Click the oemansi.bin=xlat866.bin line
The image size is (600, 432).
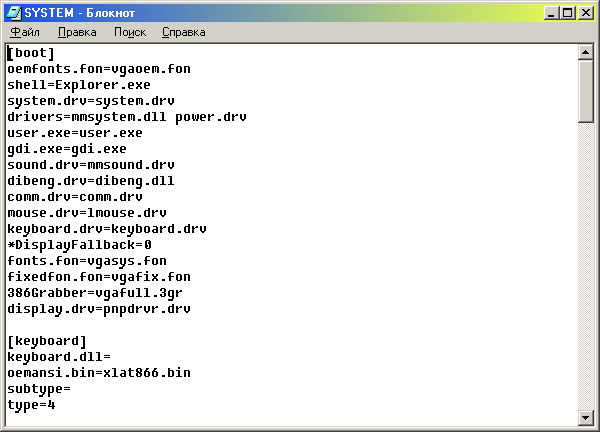[x=99, y=372]
